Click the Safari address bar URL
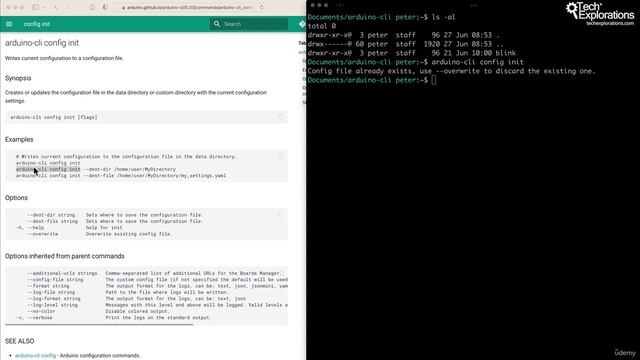Viewport: 640px width, 360px height. pos(190,7)
